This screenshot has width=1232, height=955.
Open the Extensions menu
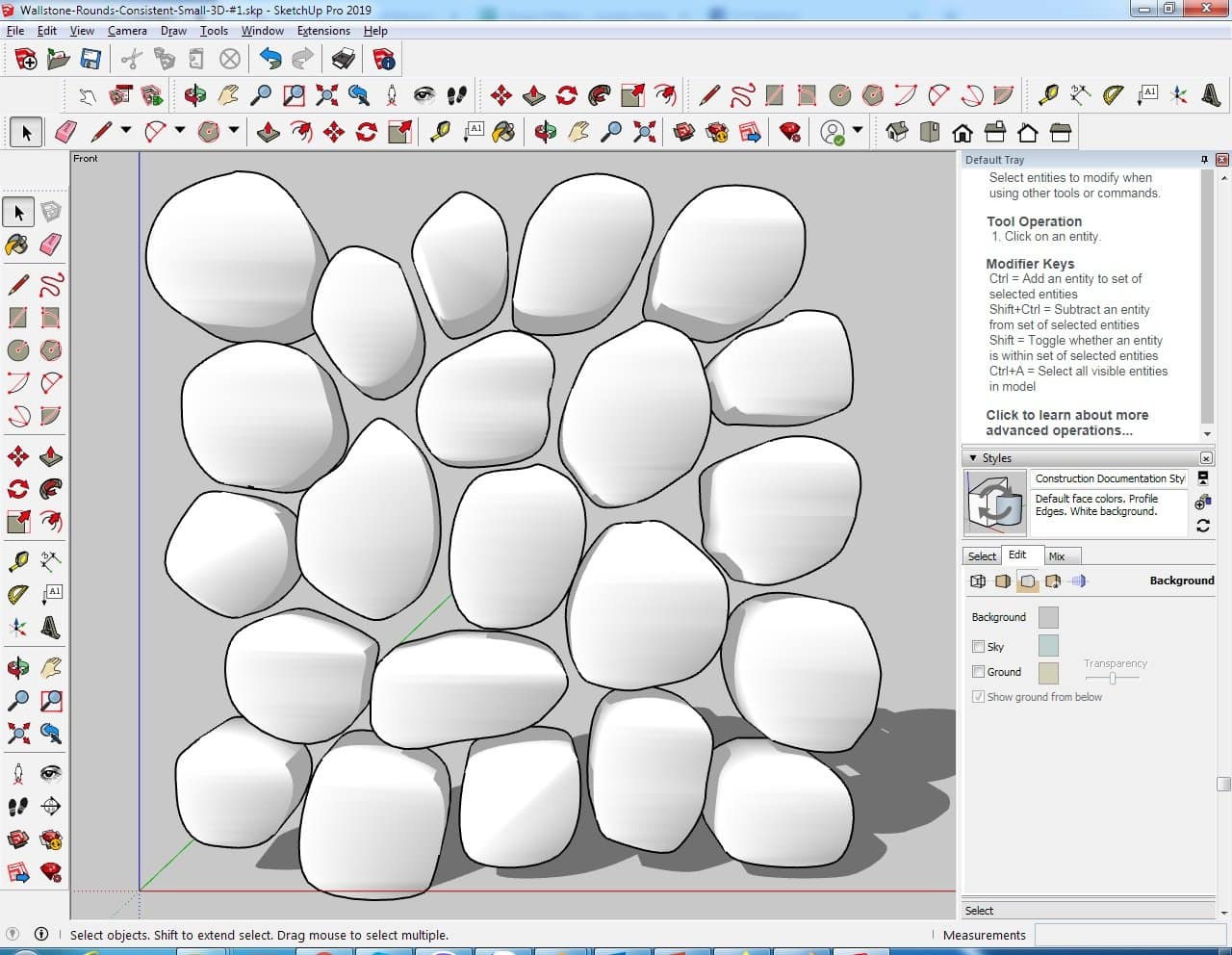(x=323, y=31)
